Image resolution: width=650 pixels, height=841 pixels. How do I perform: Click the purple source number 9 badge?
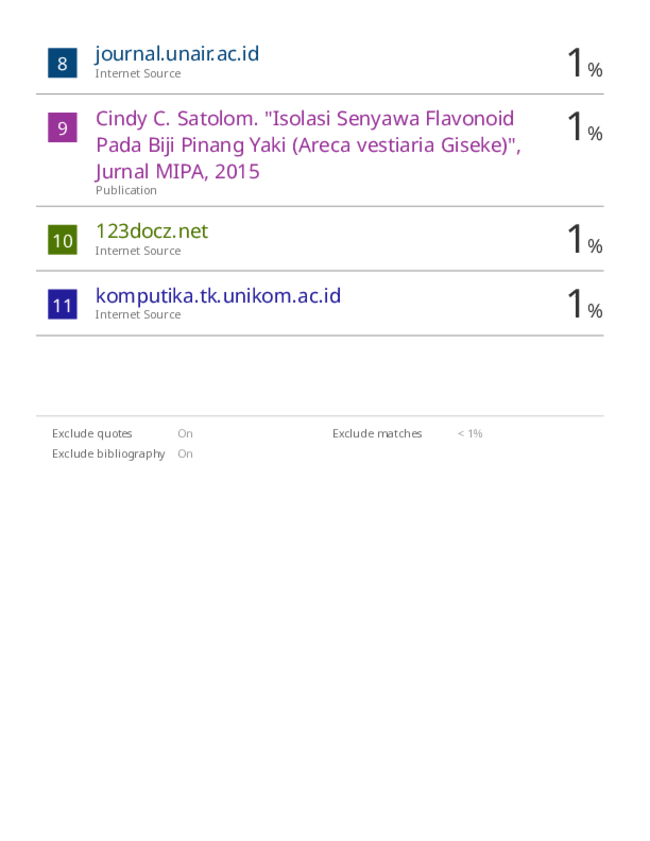click(62, 127)
